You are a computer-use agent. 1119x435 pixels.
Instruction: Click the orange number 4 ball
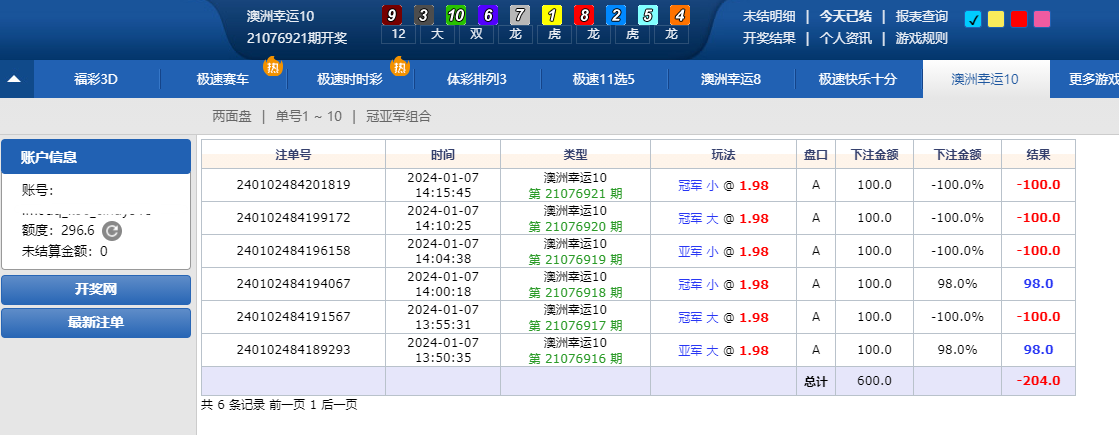point(679,15)
